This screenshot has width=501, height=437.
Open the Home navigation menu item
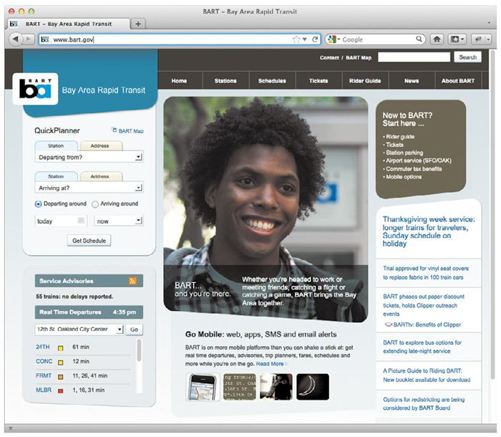click(x=179, y=81)
